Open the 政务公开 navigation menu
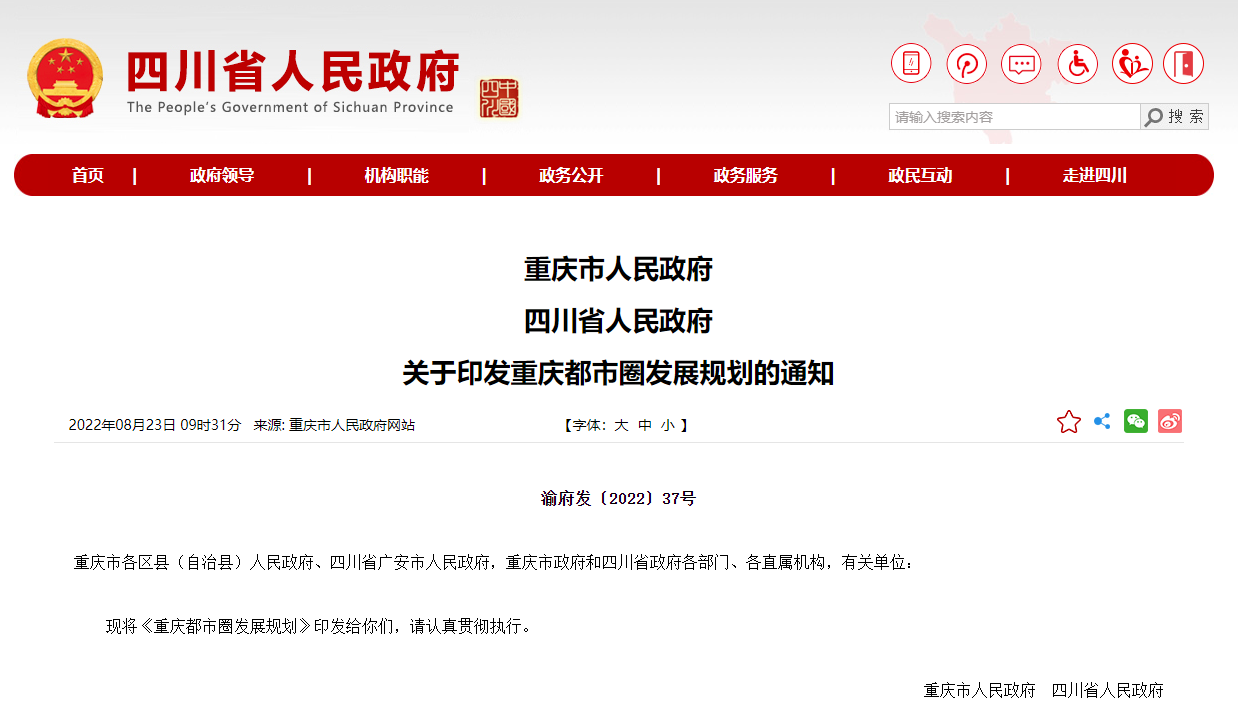This screenshot has height=728, width=1238. point(571,176)
